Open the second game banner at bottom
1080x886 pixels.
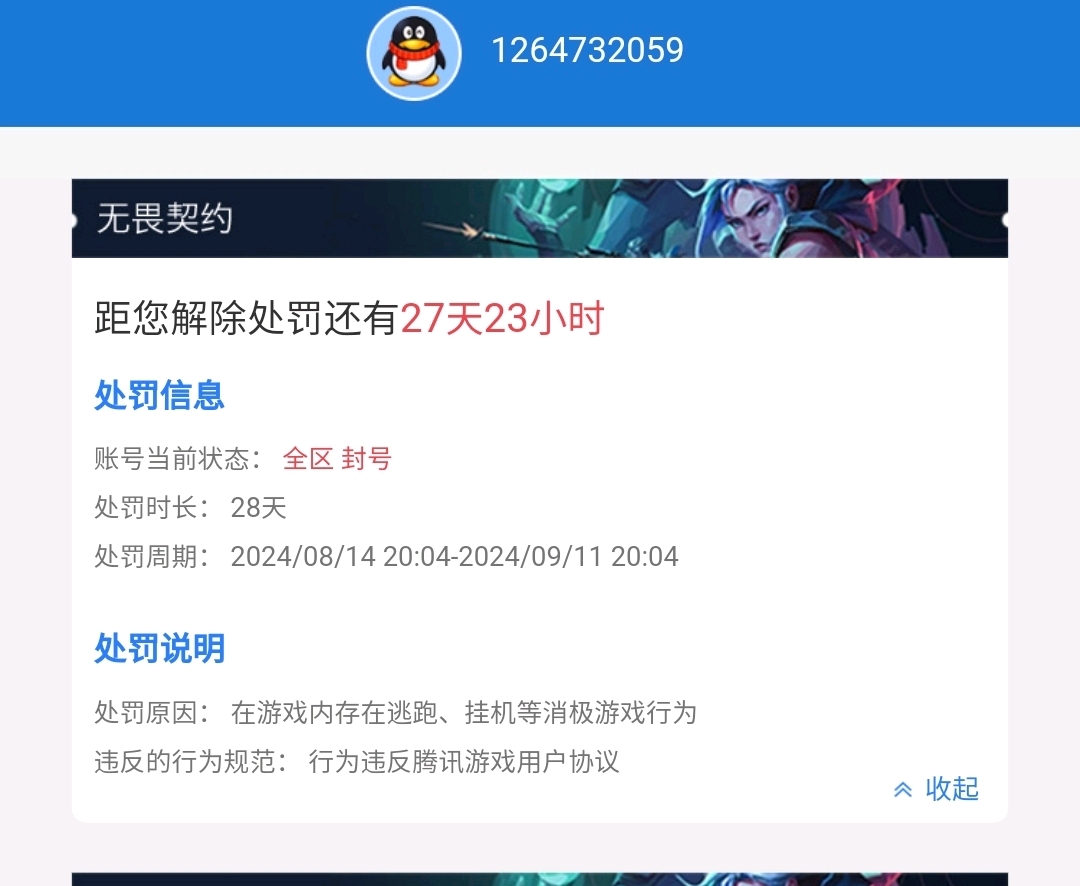540,879
